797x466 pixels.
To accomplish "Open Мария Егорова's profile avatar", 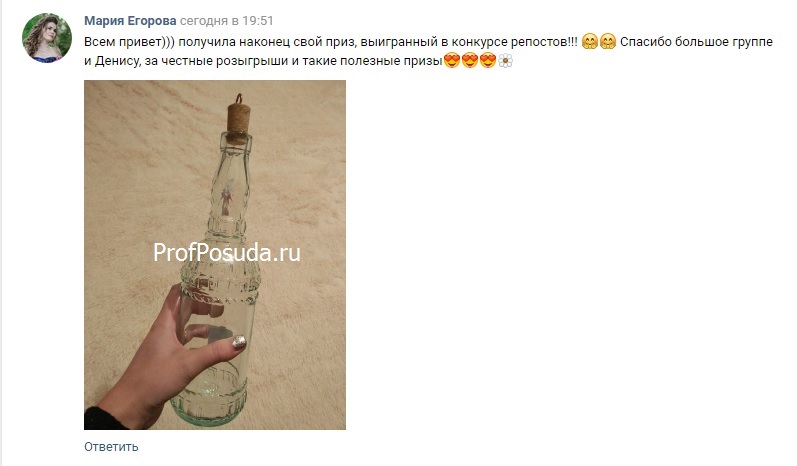I will 47,38.
